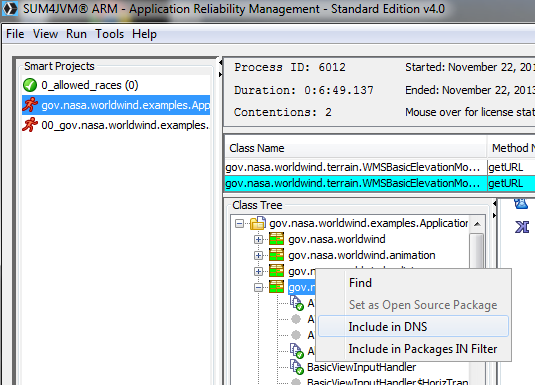Collapse the root gov.nasa.worldwind.examples.Application node

(240, 224)
